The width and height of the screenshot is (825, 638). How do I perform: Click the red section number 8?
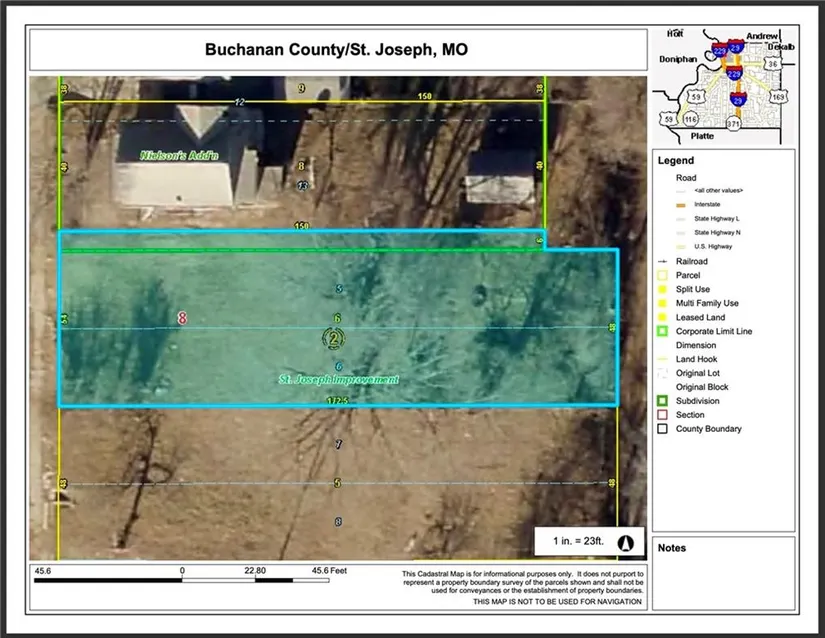(x=182, y=318)
